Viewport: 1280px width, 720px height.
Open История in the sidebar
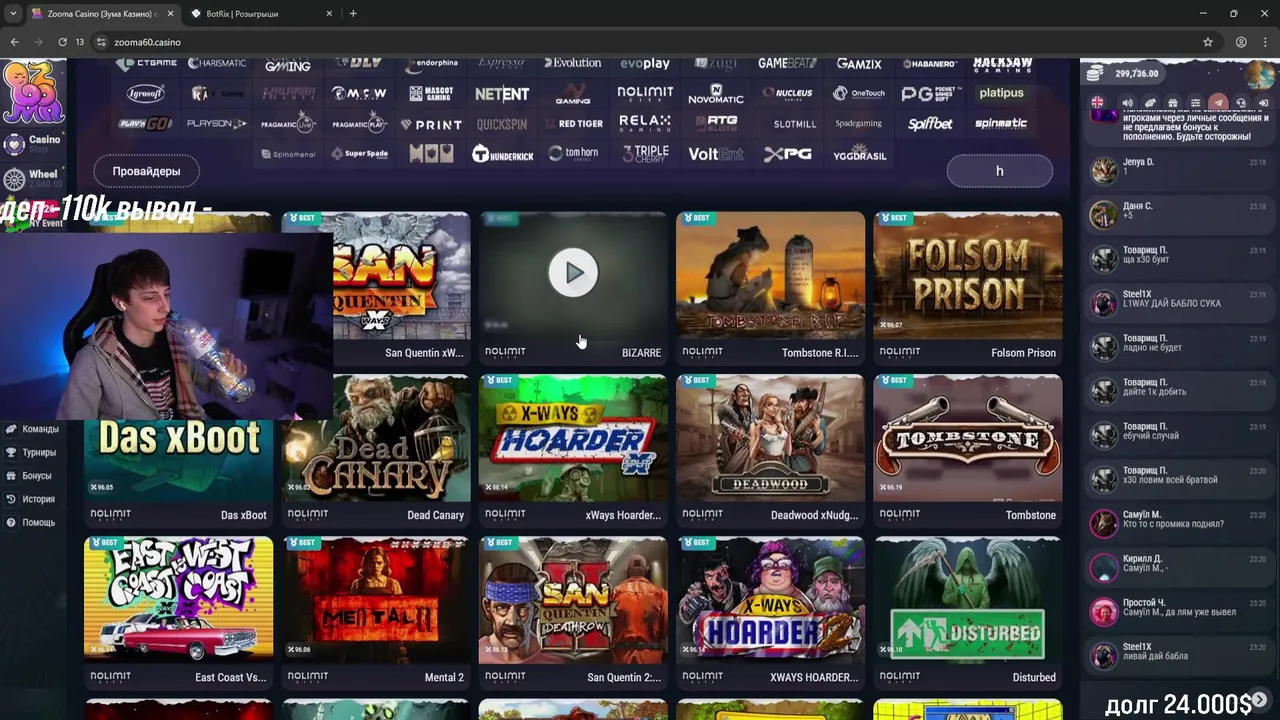[31, 499]
